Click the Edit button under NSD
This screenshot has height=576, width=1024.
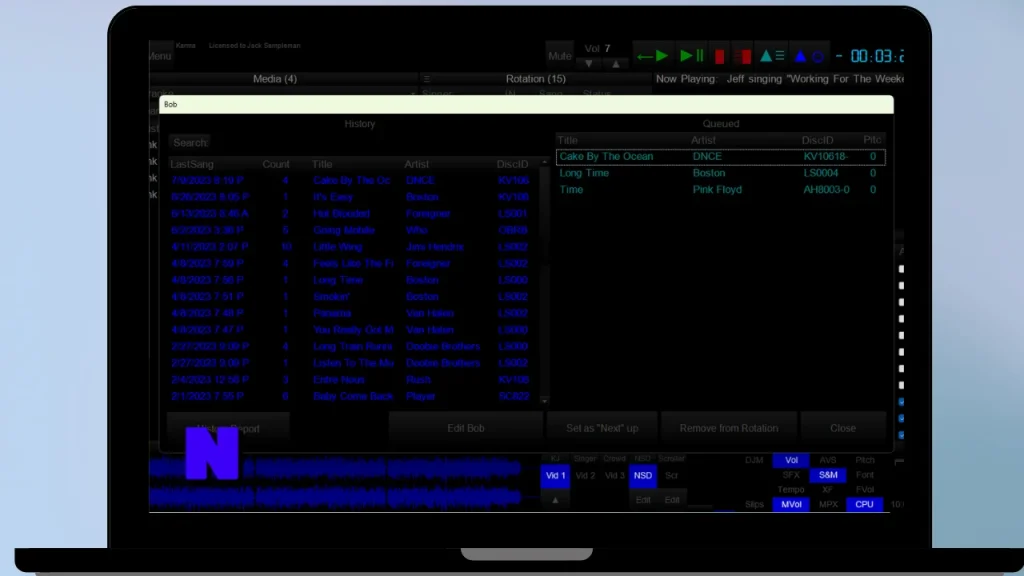[x=643, y=500]
